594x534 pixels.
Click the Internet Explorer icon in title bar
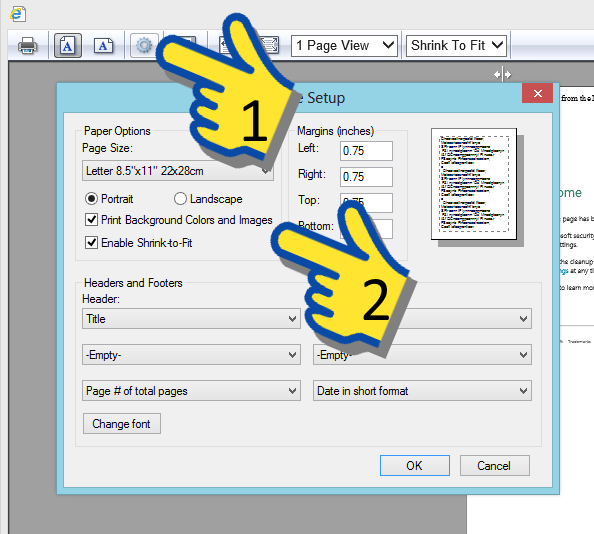pyautogui.click(x=17, y=14)
